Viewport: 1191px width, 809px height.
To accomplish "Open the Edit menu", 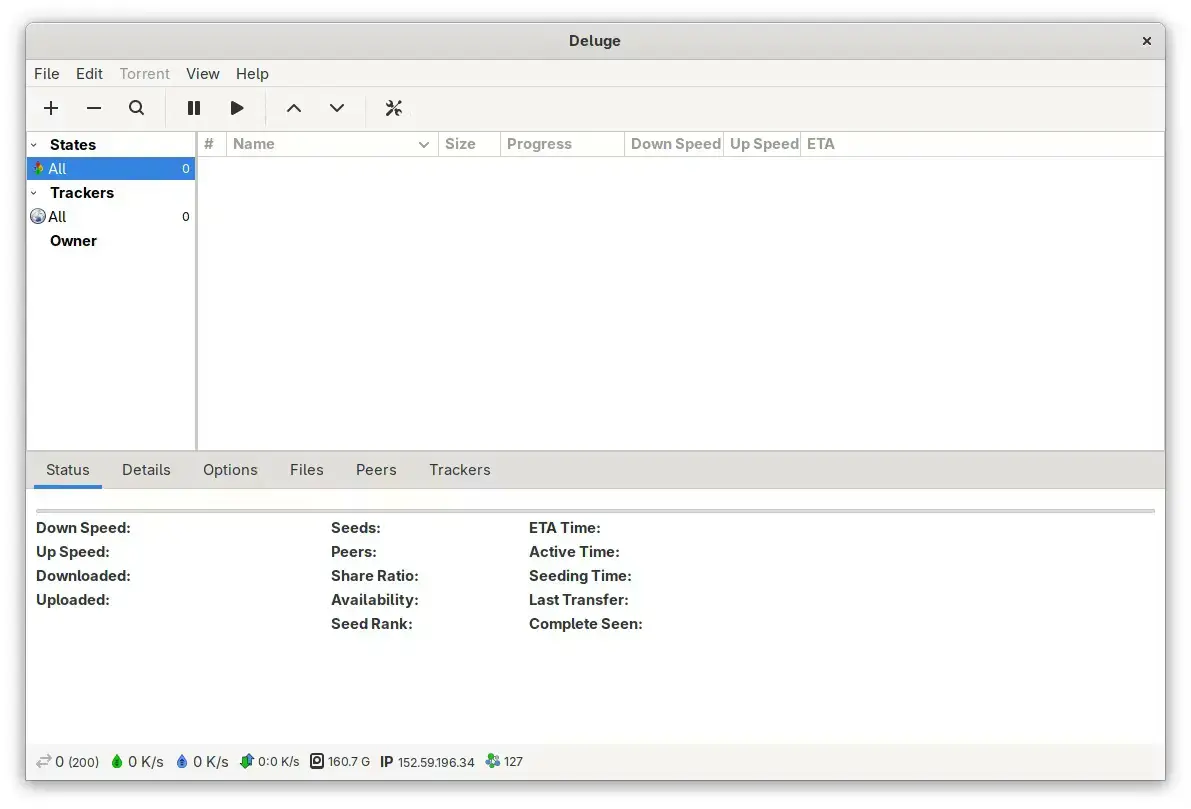I will 89,74.
